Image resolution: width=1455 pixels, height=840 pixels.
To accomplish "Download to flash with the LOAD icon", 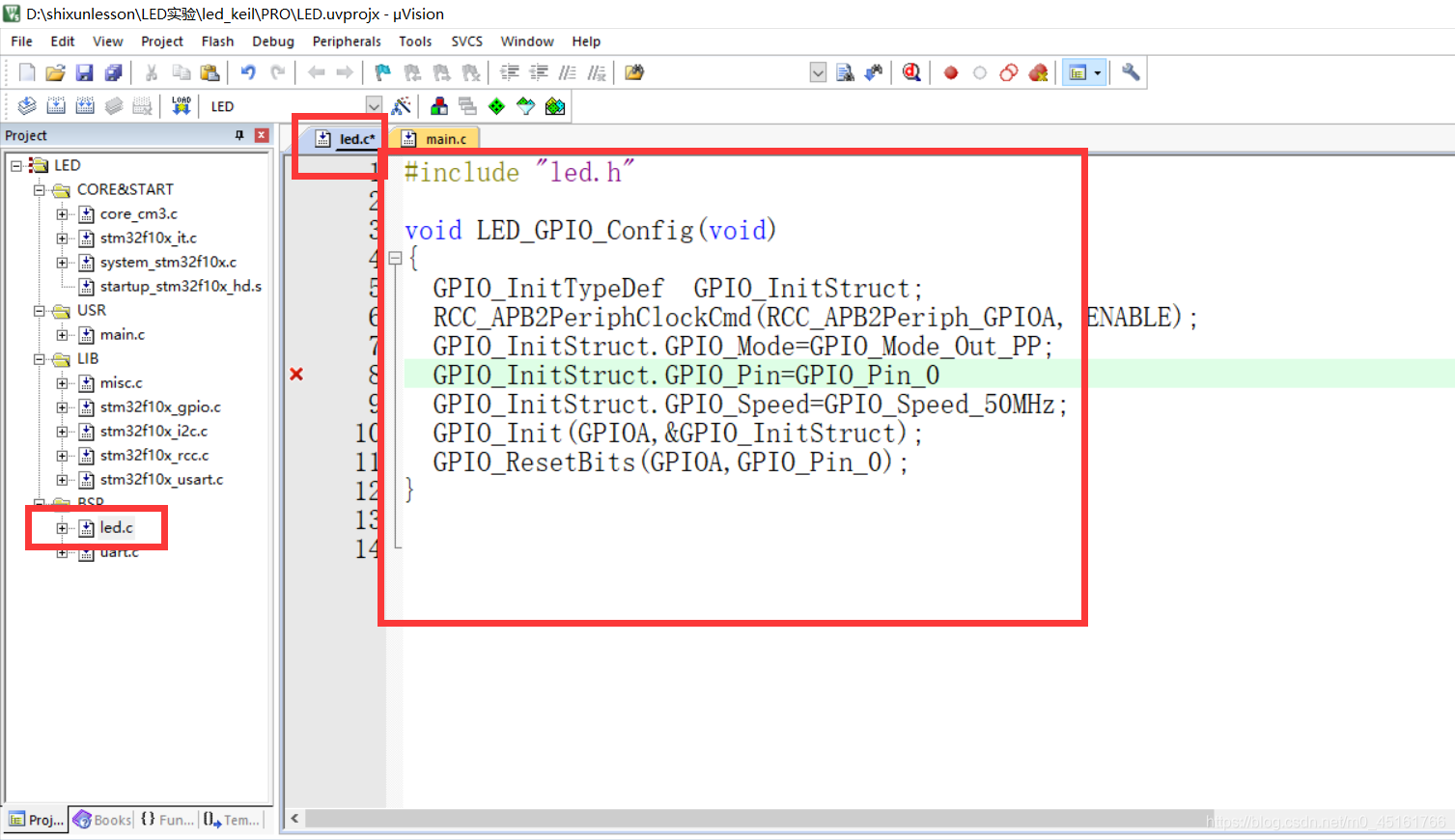I will pos(181,106).
